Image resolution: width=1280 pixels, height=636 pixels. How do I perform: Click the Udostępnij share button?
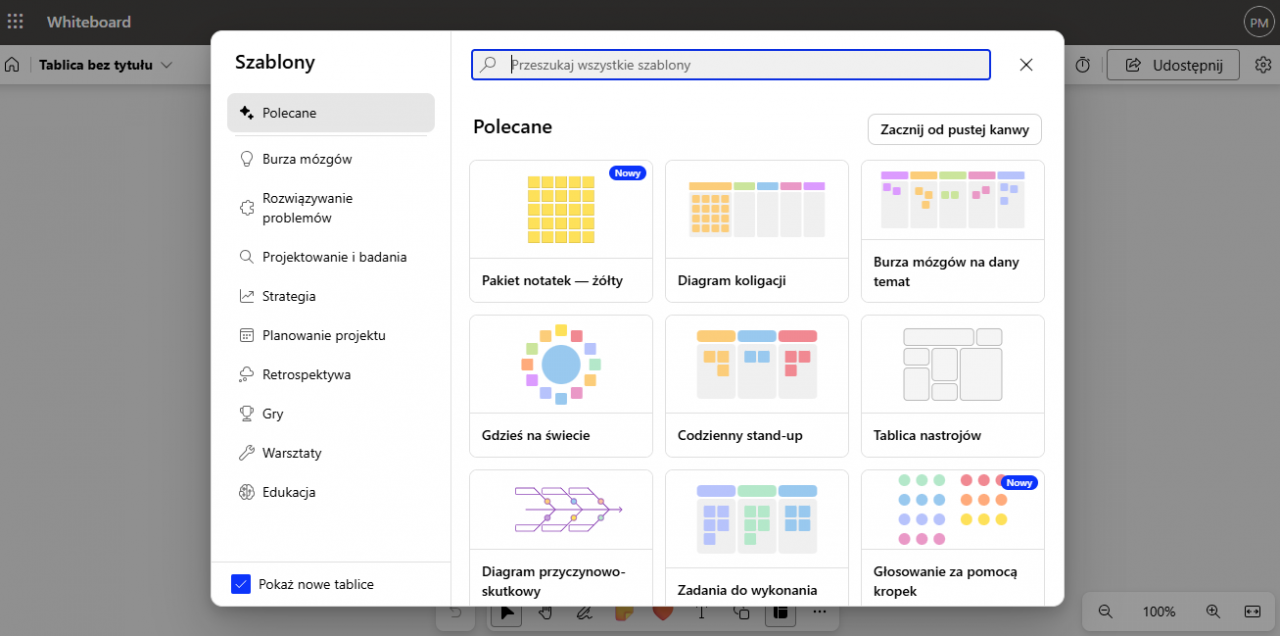click(1173, 65)
